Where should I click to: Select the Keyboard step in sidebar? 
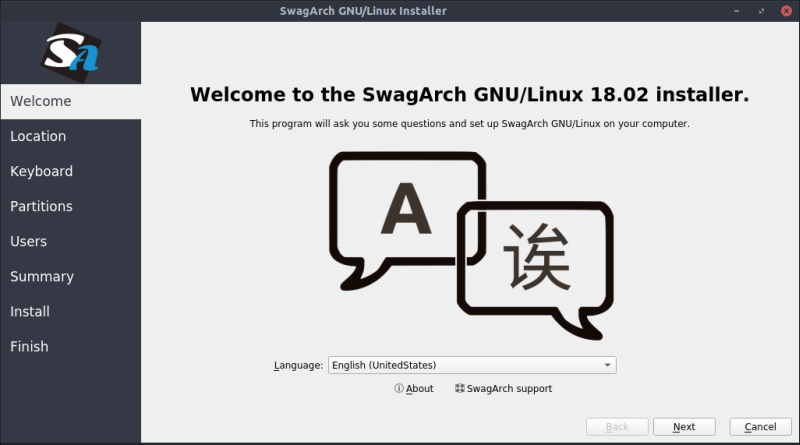[x=71, y=171]
